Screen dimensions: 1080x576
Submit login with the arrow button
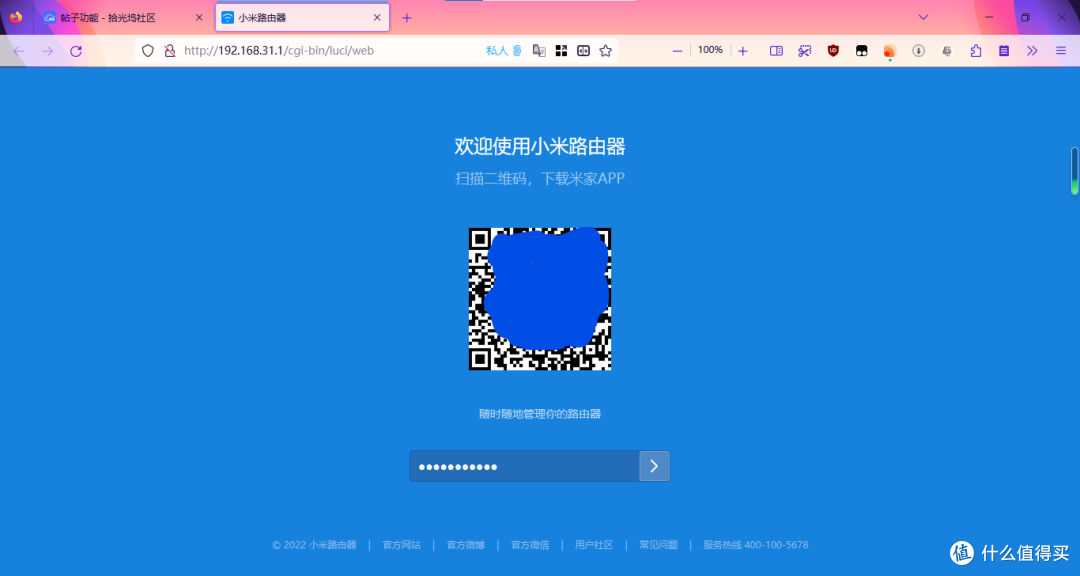click(x=654, y=466)
